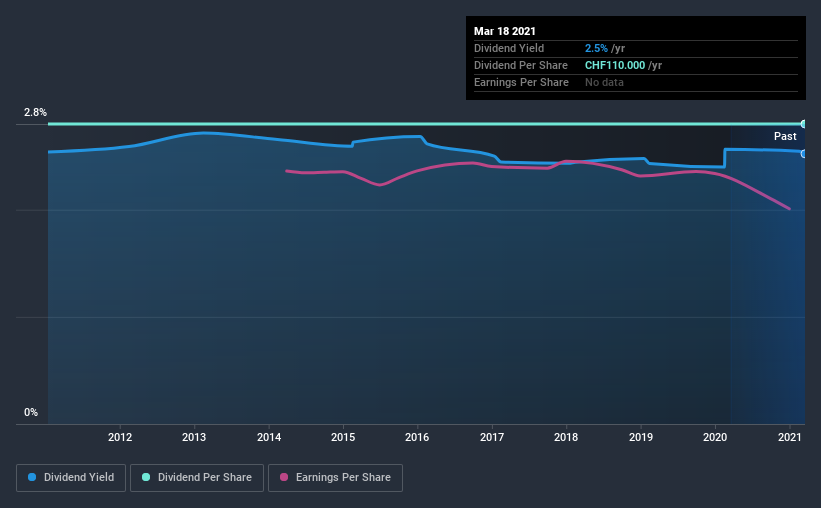This screenshot has width=821, height=508.
Task: Click the pink dot beside Earnings Per Share legend
Action: (283, 478)
